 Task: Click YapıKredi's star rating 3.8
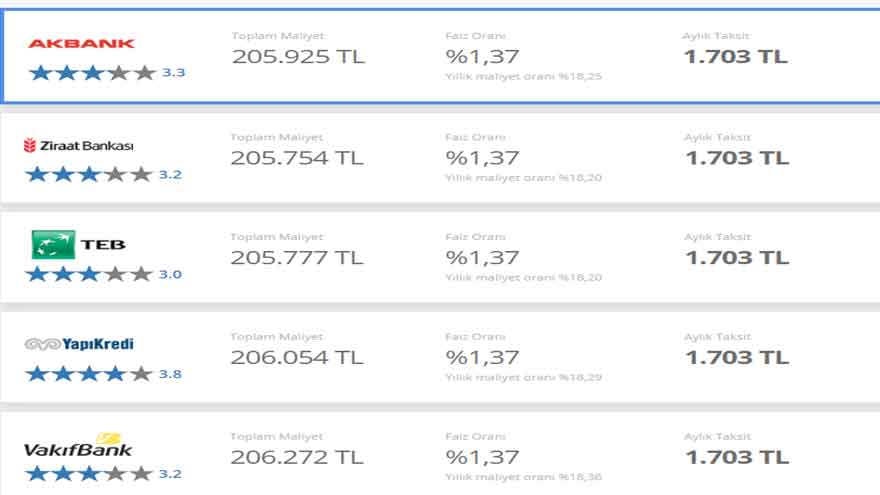point(103,374)
